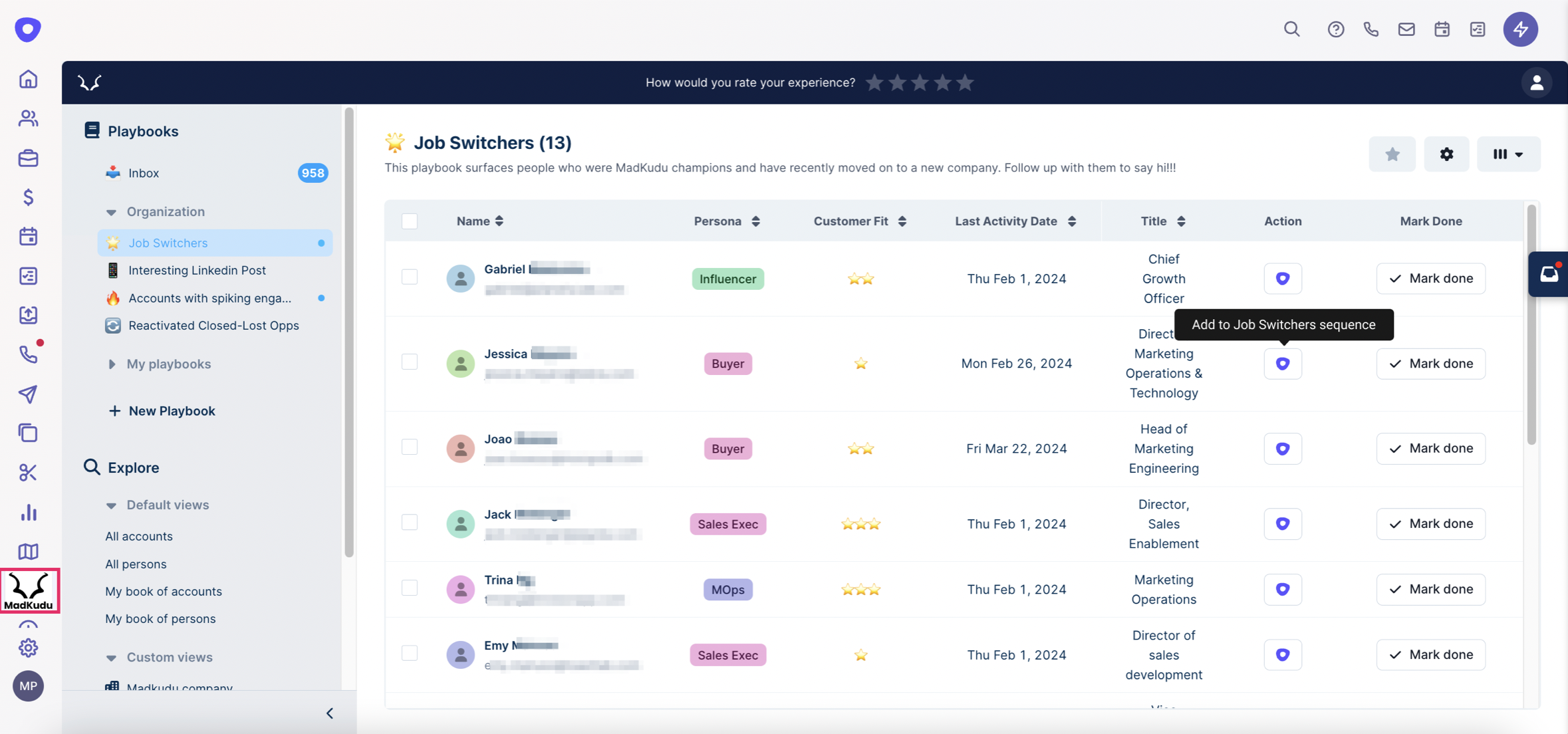Screen dimensions: 1568x734
Task: Collapse the left panel with chevron
Action: pos(330,713)
